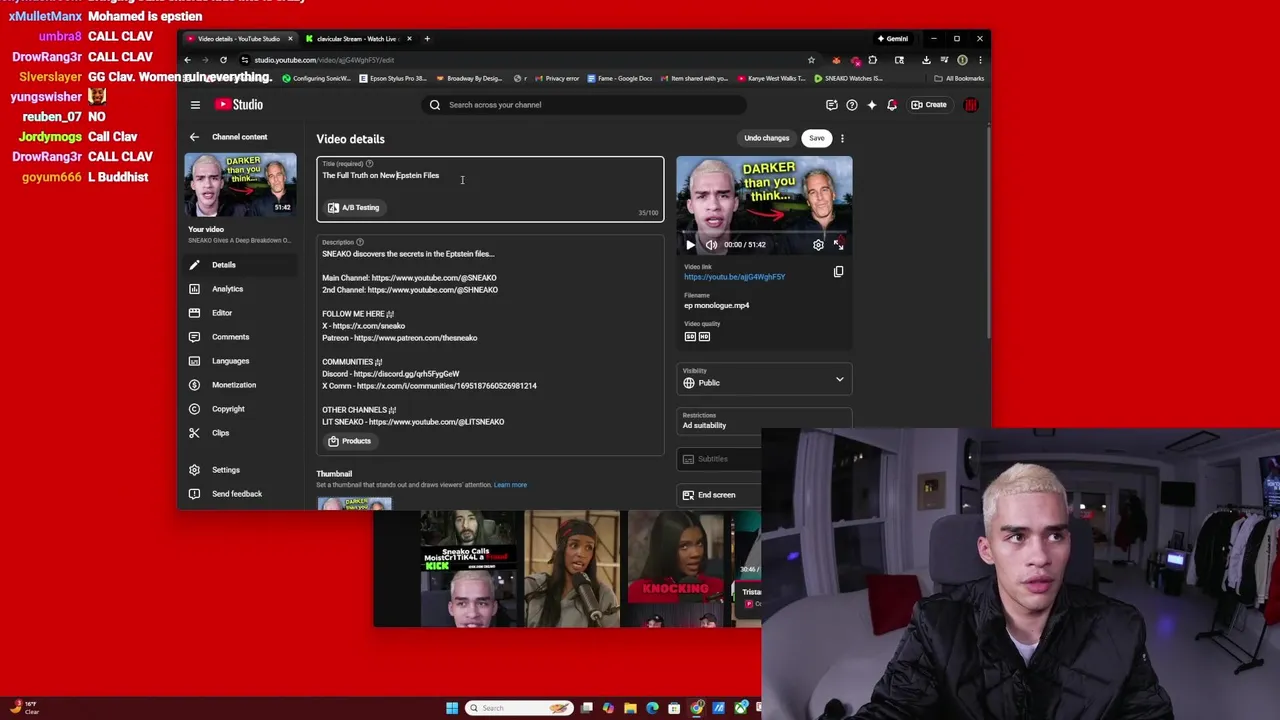Open the three-dot options next to Save
The image size is (1280, 720).
(x=842, y=138)
